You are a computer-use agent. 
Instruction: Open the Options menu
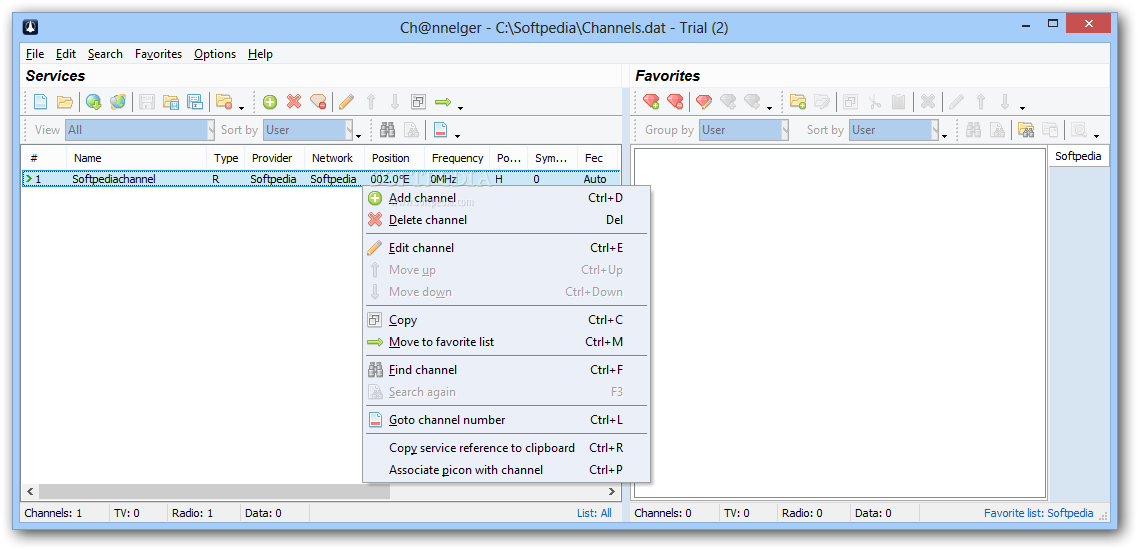click(215, 54)
